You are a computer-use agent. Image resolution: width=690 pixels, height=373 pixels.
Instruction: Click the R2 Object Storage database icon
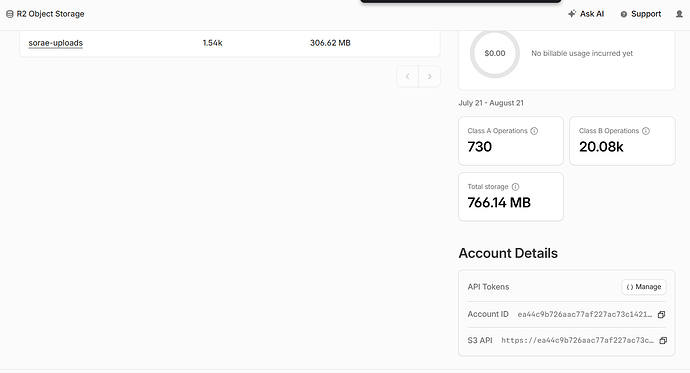[x=10, y=14]
